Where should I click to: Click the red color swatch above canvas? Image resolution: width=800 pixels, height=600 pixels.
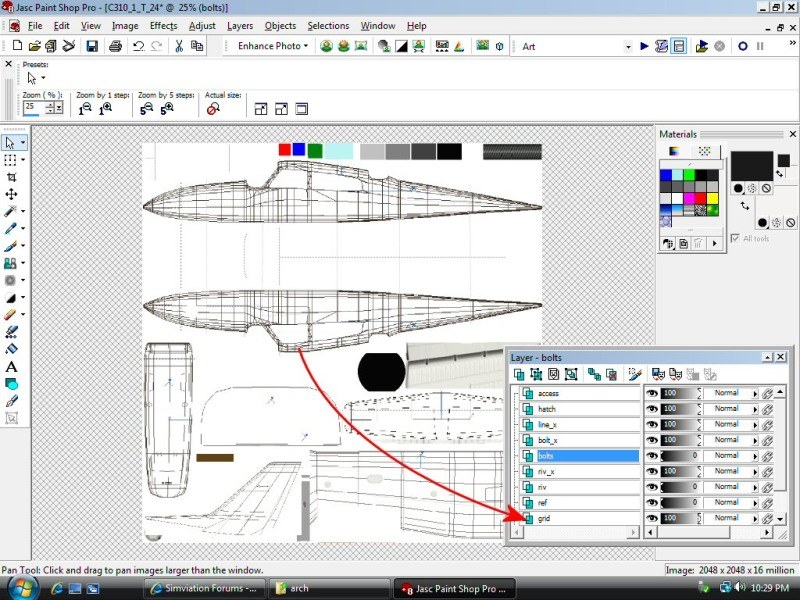pos(285,150)
